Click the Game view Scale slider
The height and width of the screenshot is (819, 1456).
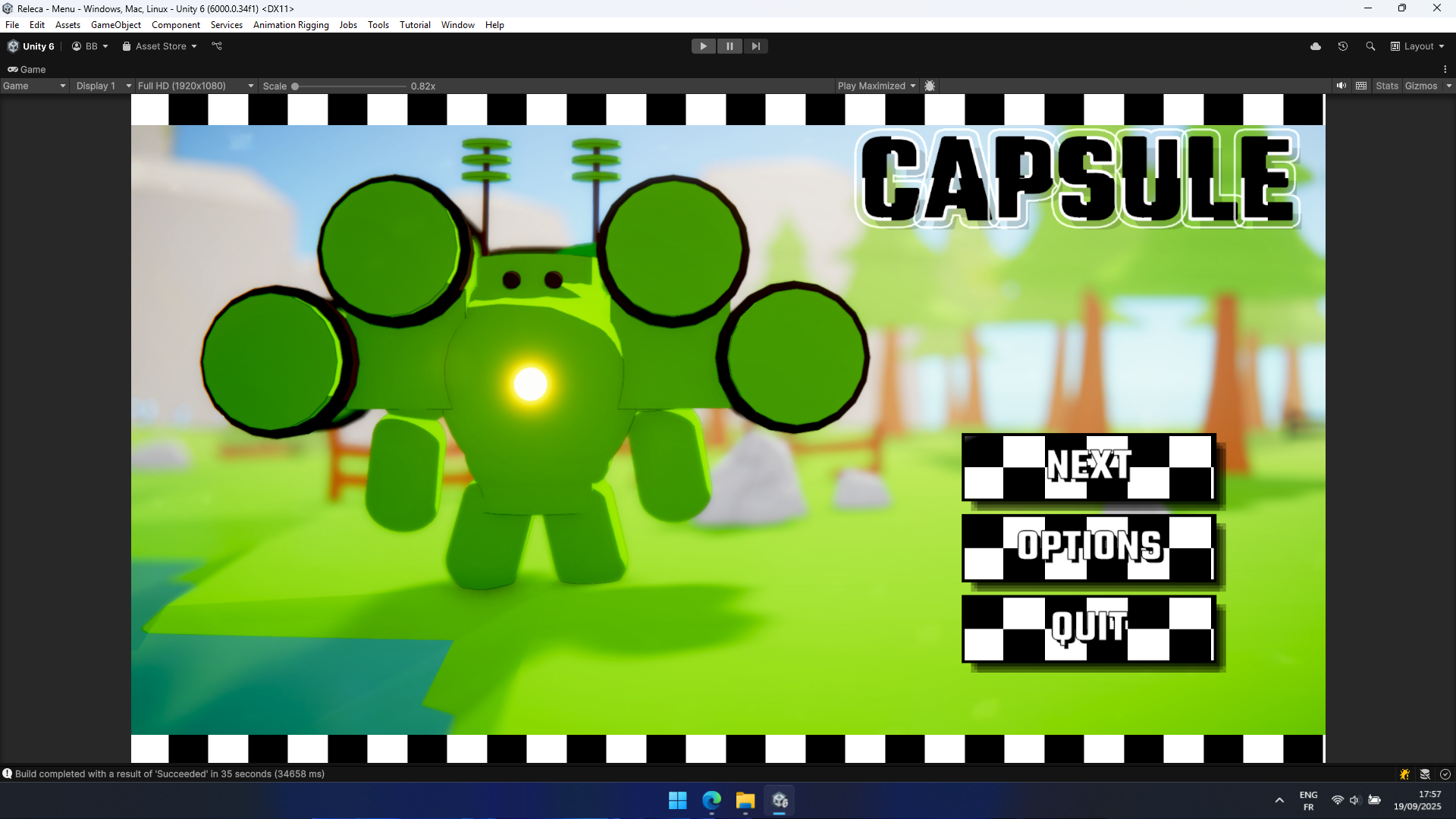(350, 86)
